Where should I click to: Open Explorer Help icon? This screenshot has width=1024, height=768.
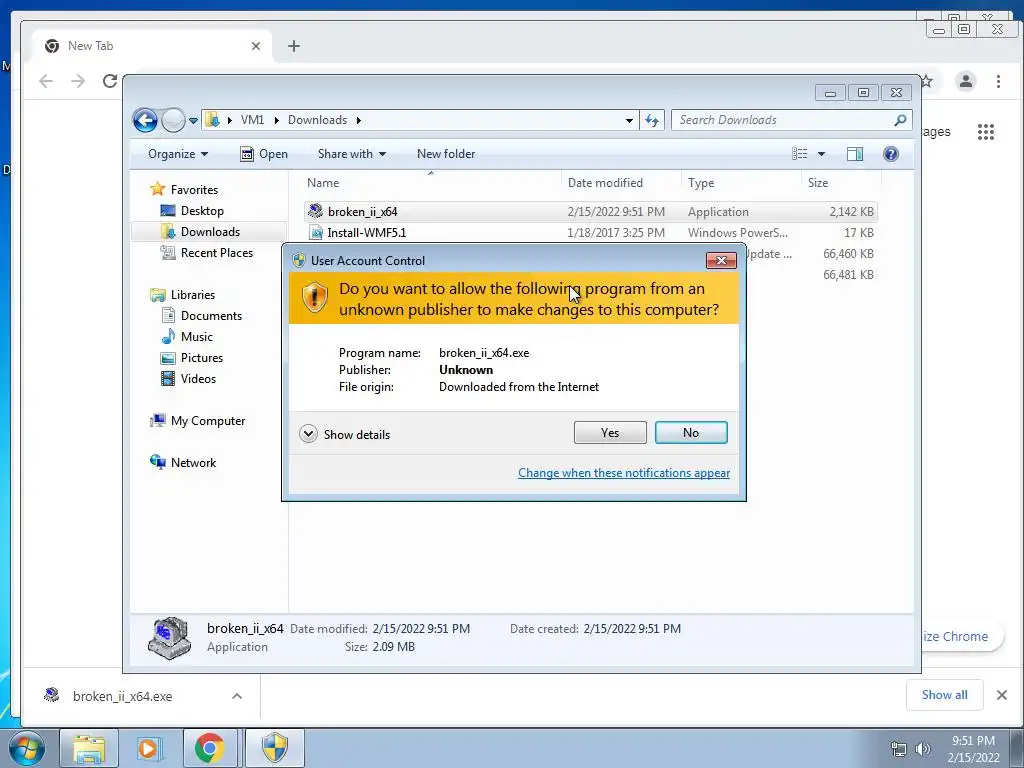(x=891, y=154)
